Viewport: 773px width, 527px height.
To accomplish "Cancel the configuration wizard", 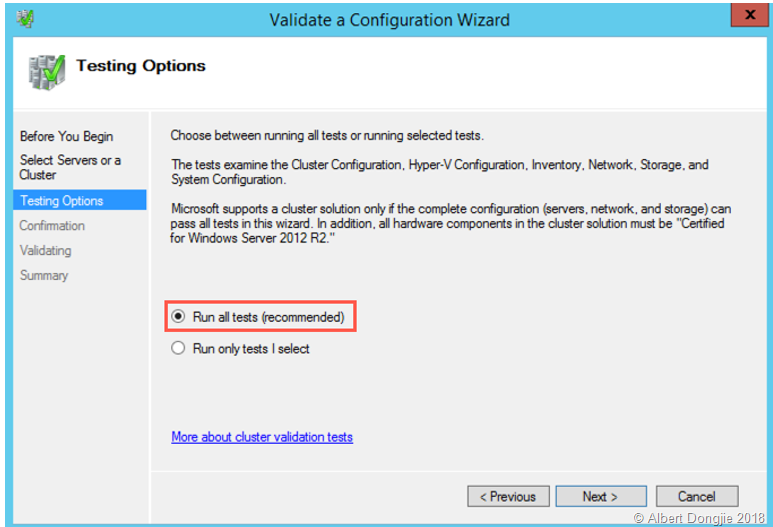I will [x=696, y=496].
